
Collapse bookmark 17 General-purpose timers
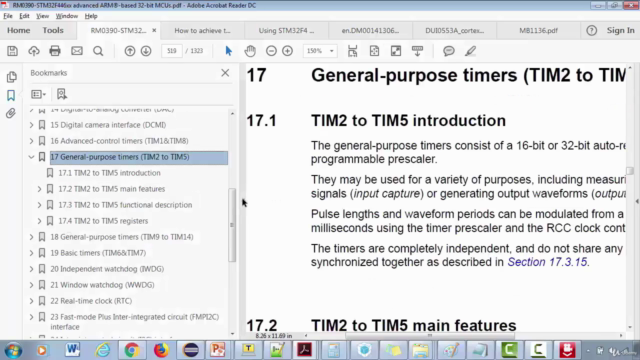[31, 157]
